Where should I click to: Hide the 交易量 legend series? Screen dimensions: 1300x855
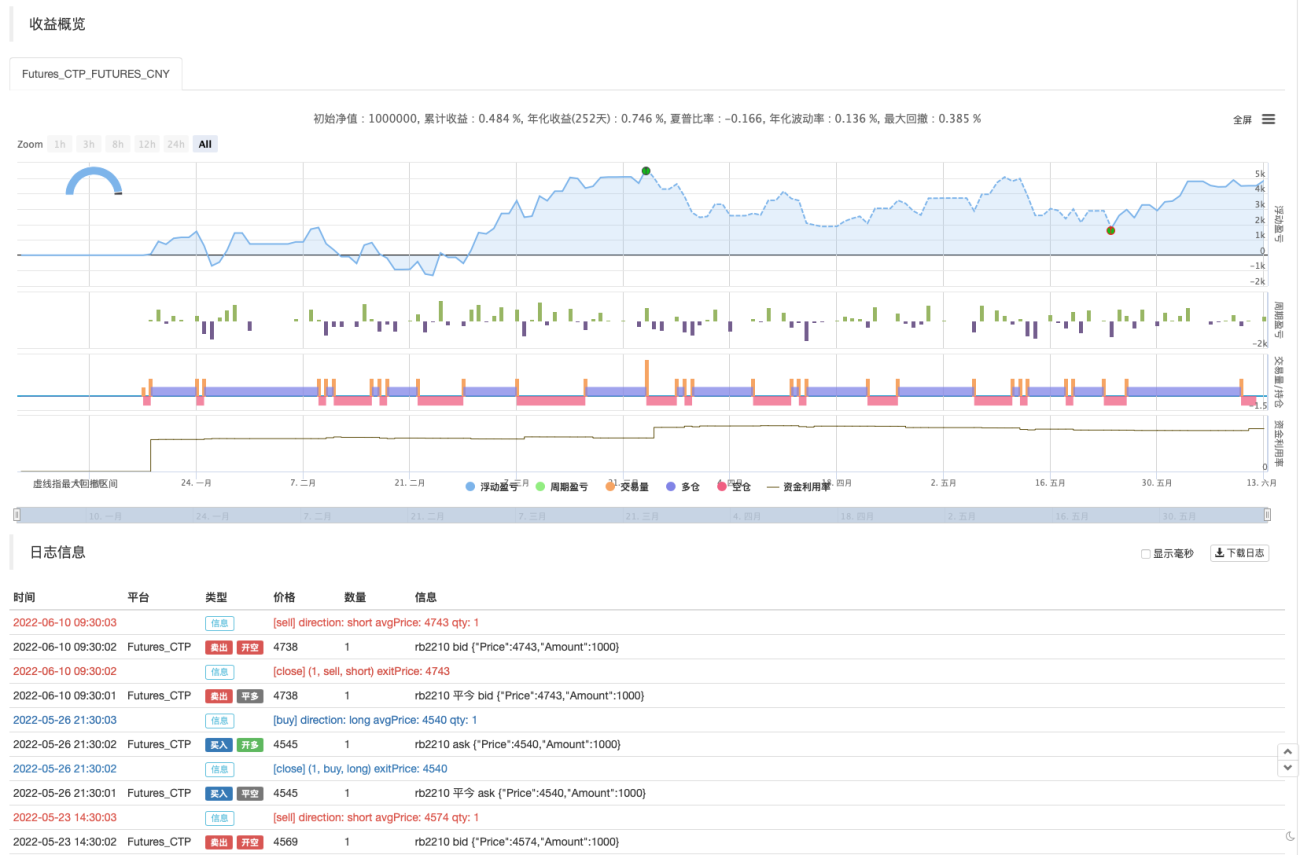pyautogui.click(x=626, y=487)
